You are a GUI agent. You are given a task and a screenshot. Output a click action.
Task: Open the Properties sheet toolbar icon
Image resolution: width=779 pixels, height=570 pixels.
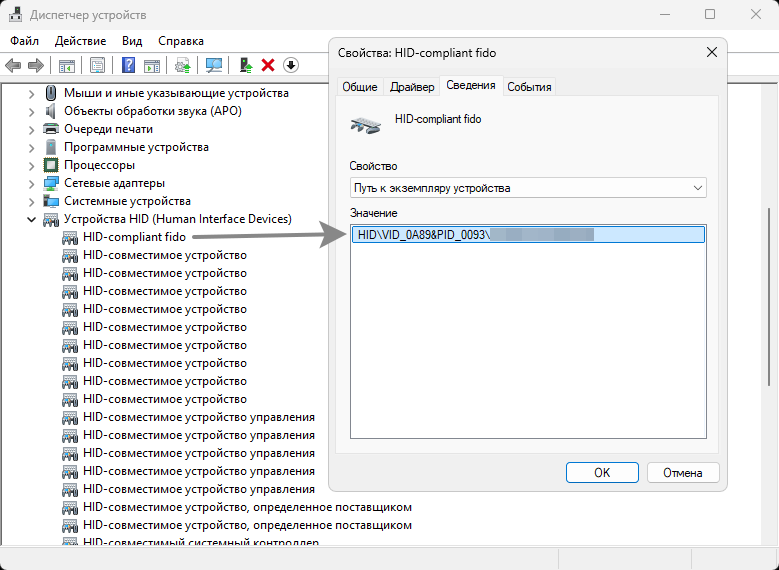click(x=97, y=65)
